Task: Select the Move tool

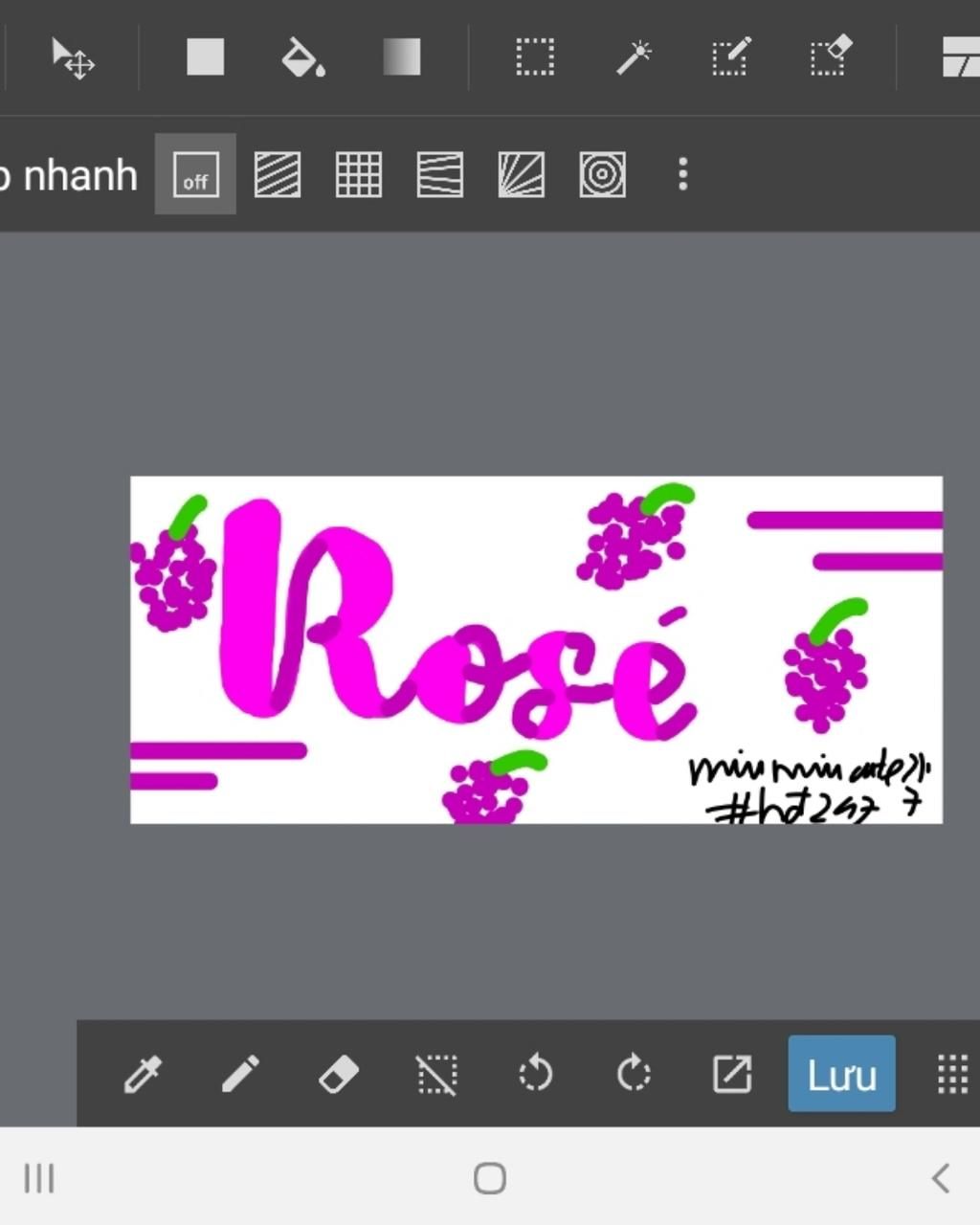Action: point(73,58)
